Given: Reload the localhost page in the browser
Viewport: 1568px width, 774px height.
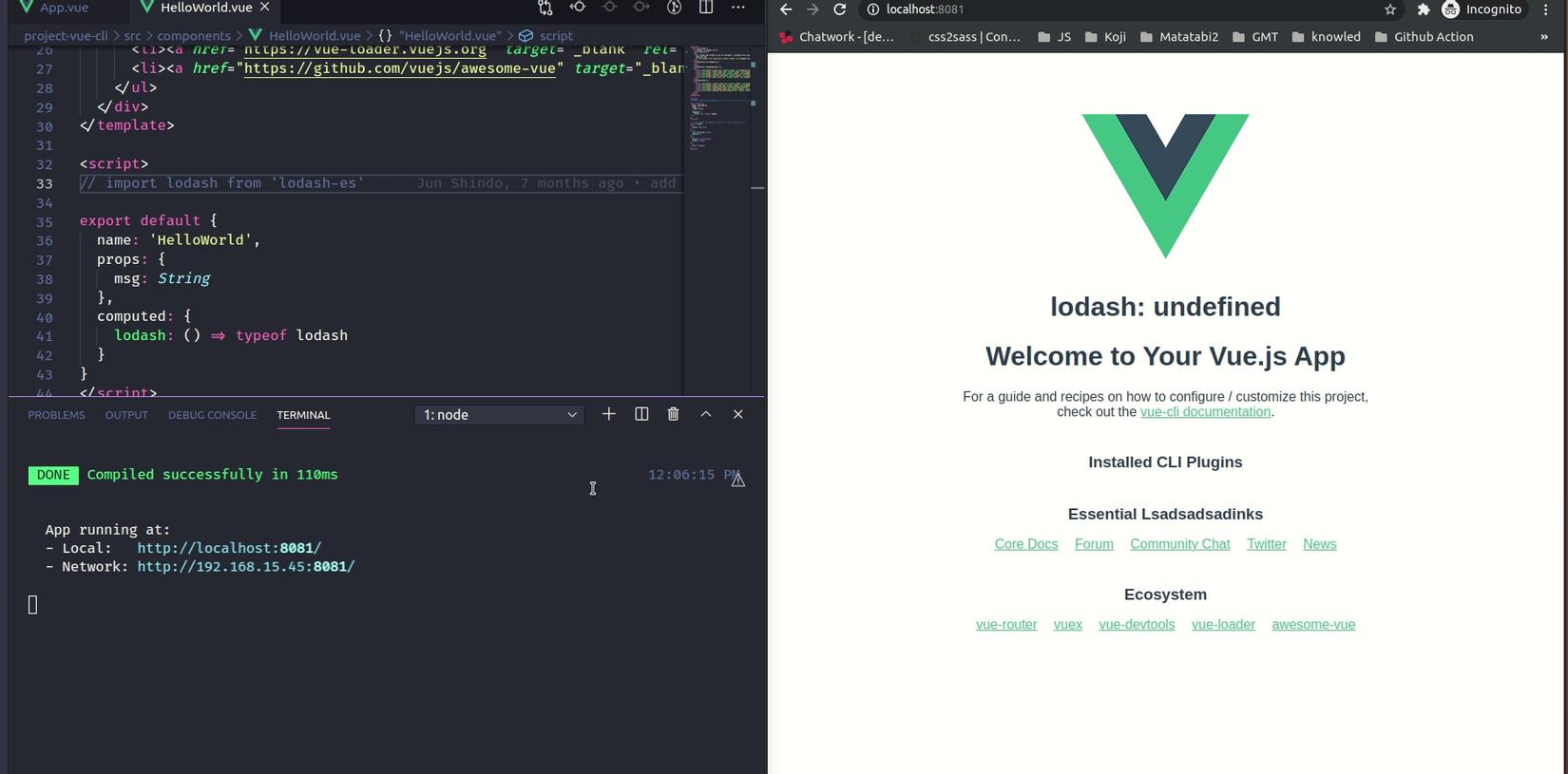Looking at the screenshot, I should 839,9.
